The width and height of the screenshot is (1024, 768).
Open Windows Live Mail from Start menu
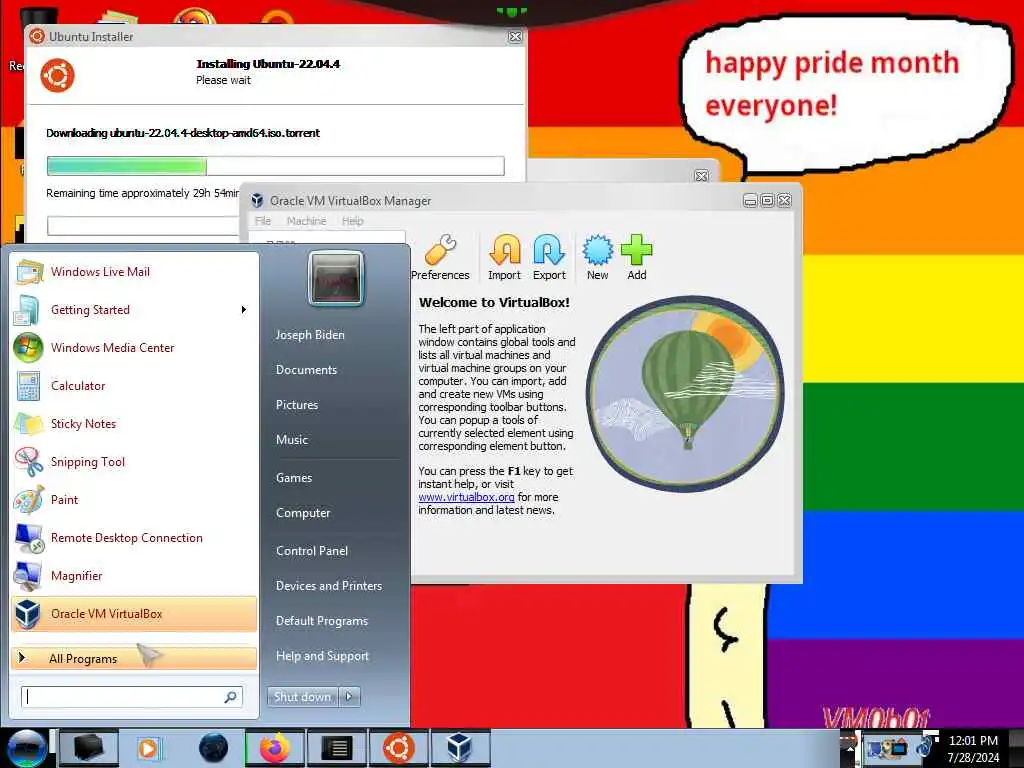134,272
